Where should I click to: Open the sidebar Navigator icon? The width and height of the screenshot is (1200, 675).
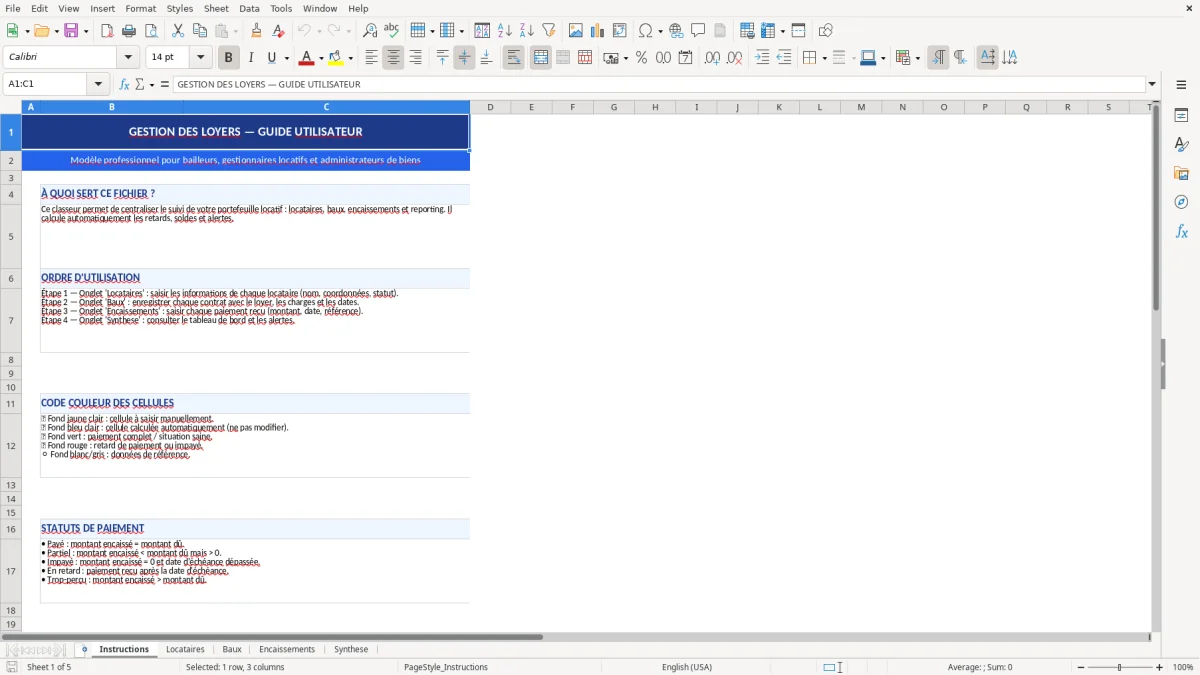click(x=1181, y=202)
